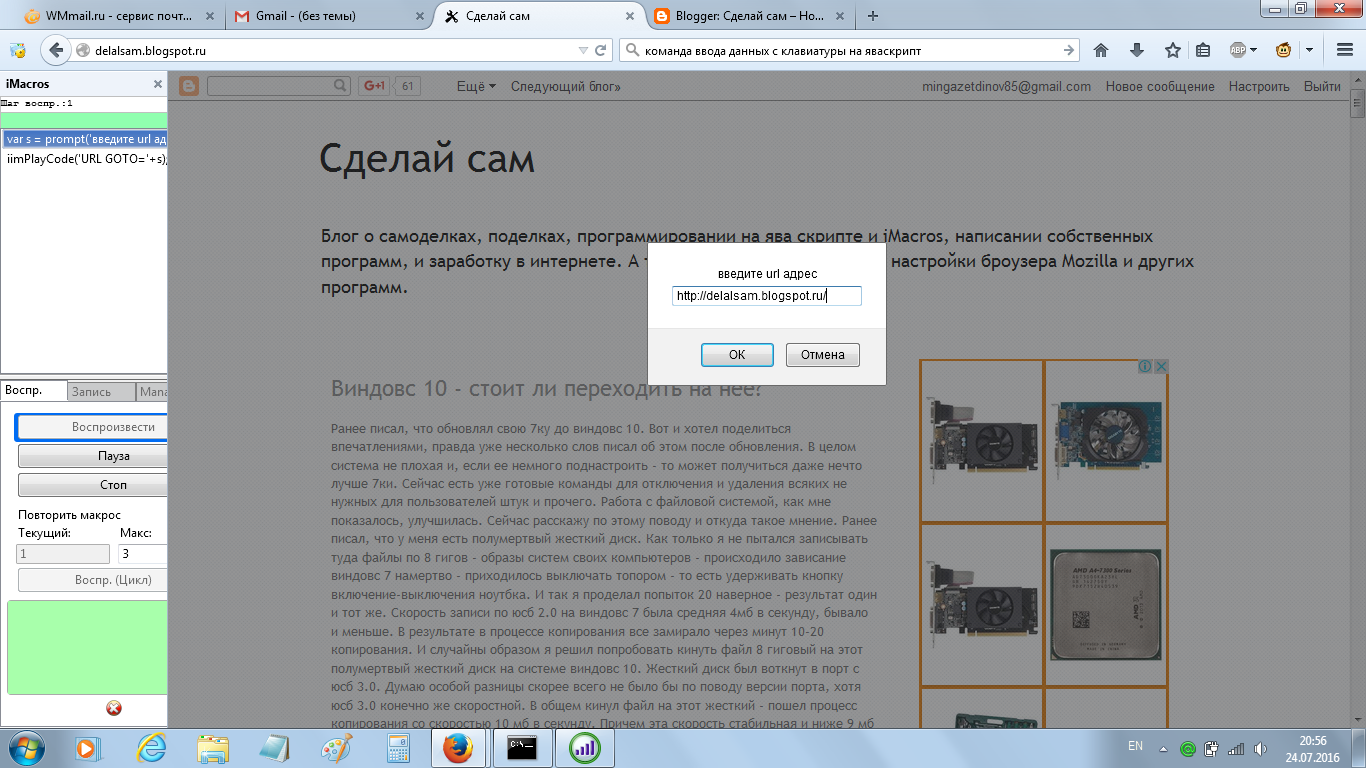Bookmark the page using the star icon
This screenshot has height=768, width=1366.
tap(1171, 50)
